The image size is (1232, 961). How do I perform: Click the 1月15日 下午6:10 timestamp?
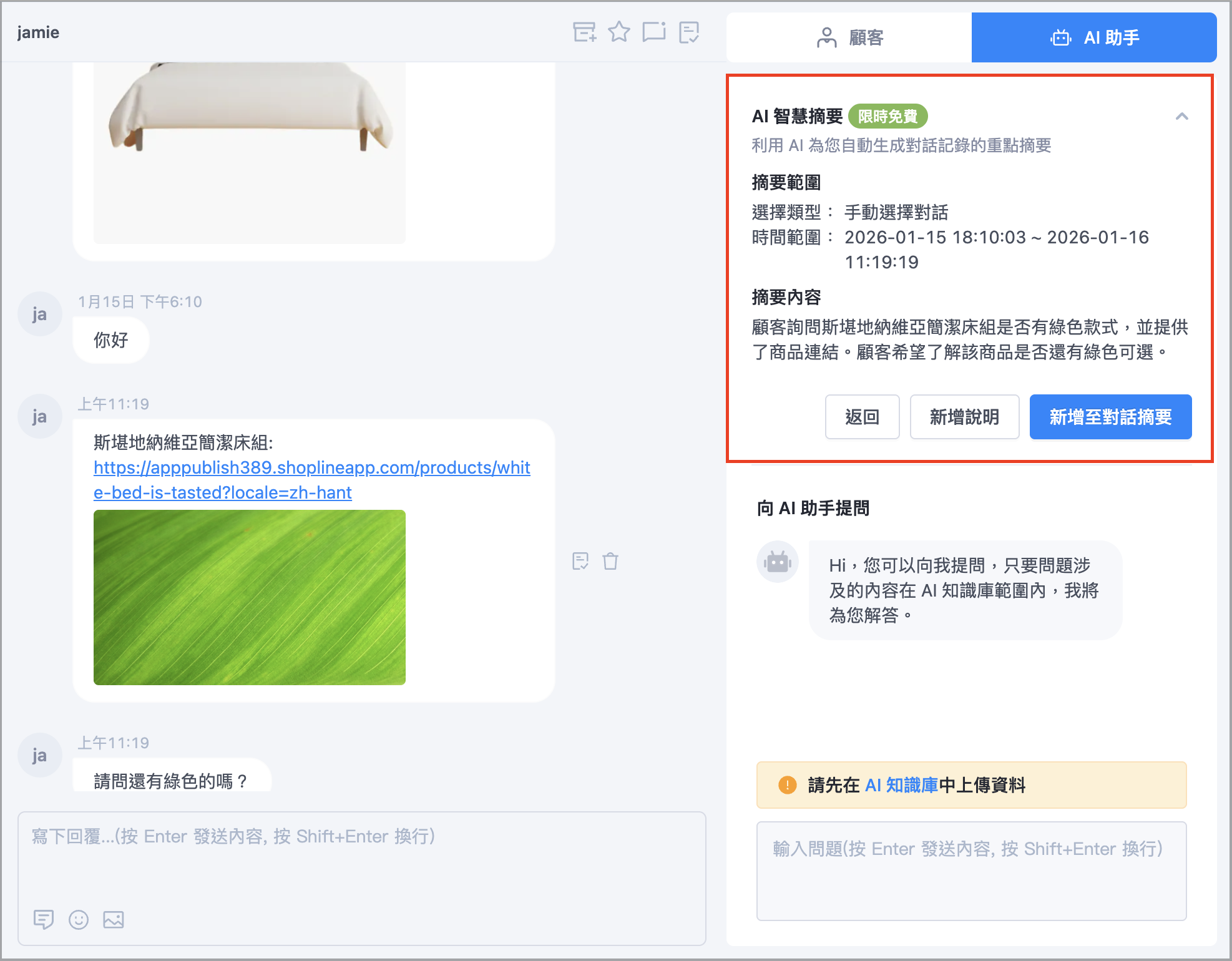(140, 302)
